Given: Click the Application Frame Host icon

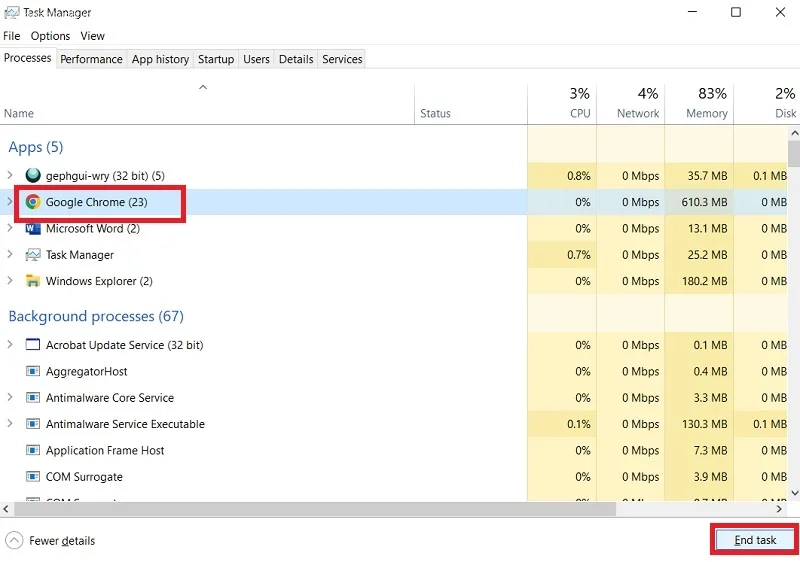Looking at the screenshot, I should point(33,450).
